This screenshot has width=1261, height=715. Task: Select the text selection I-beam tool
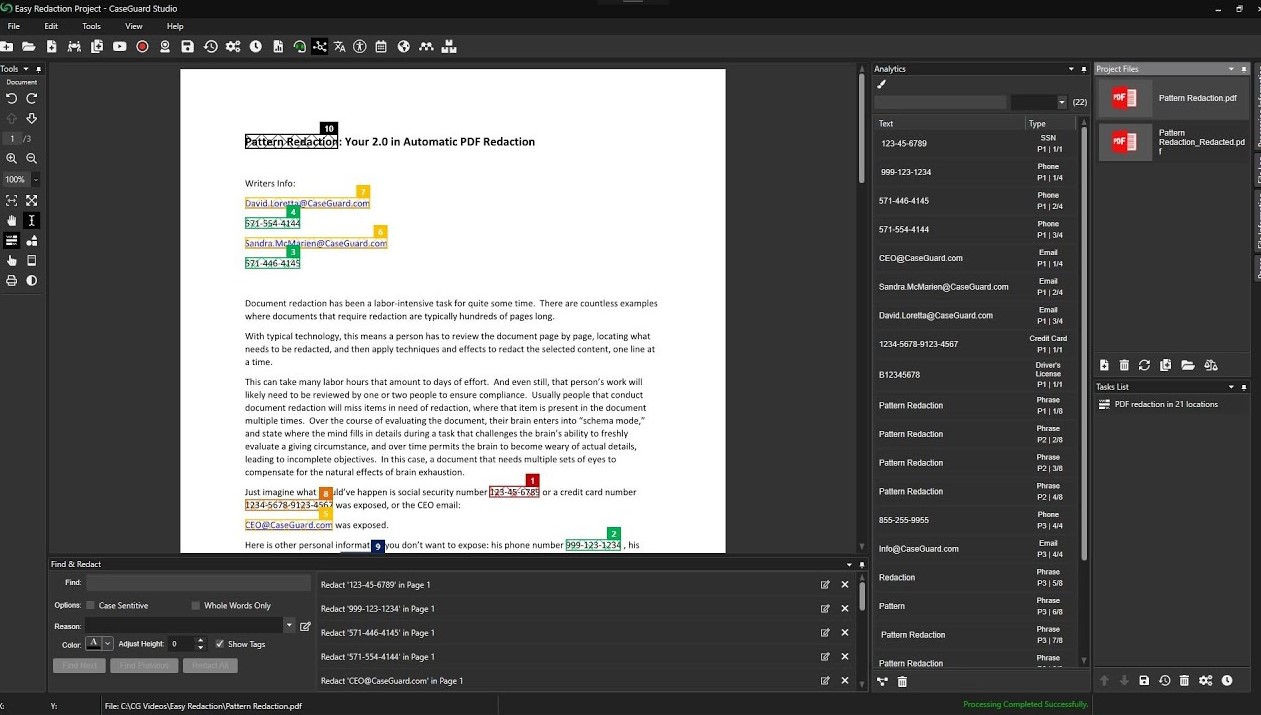(x=32, y=221)
